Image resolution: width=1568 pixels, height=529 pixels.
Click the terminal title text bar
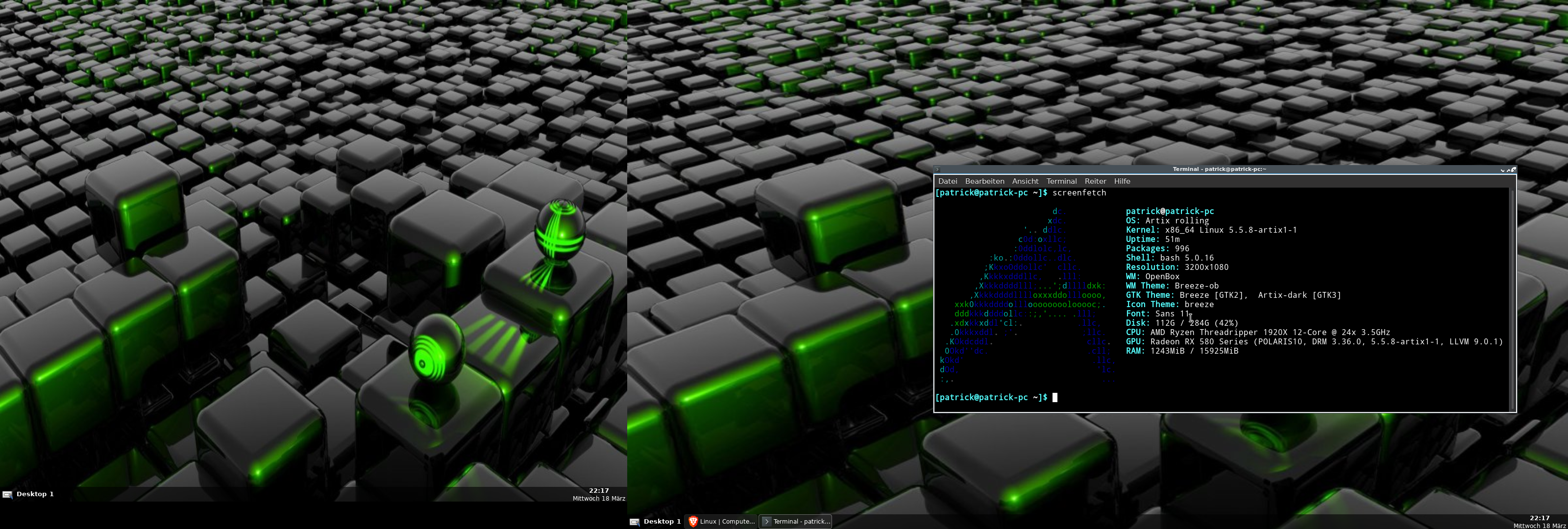1219,169
